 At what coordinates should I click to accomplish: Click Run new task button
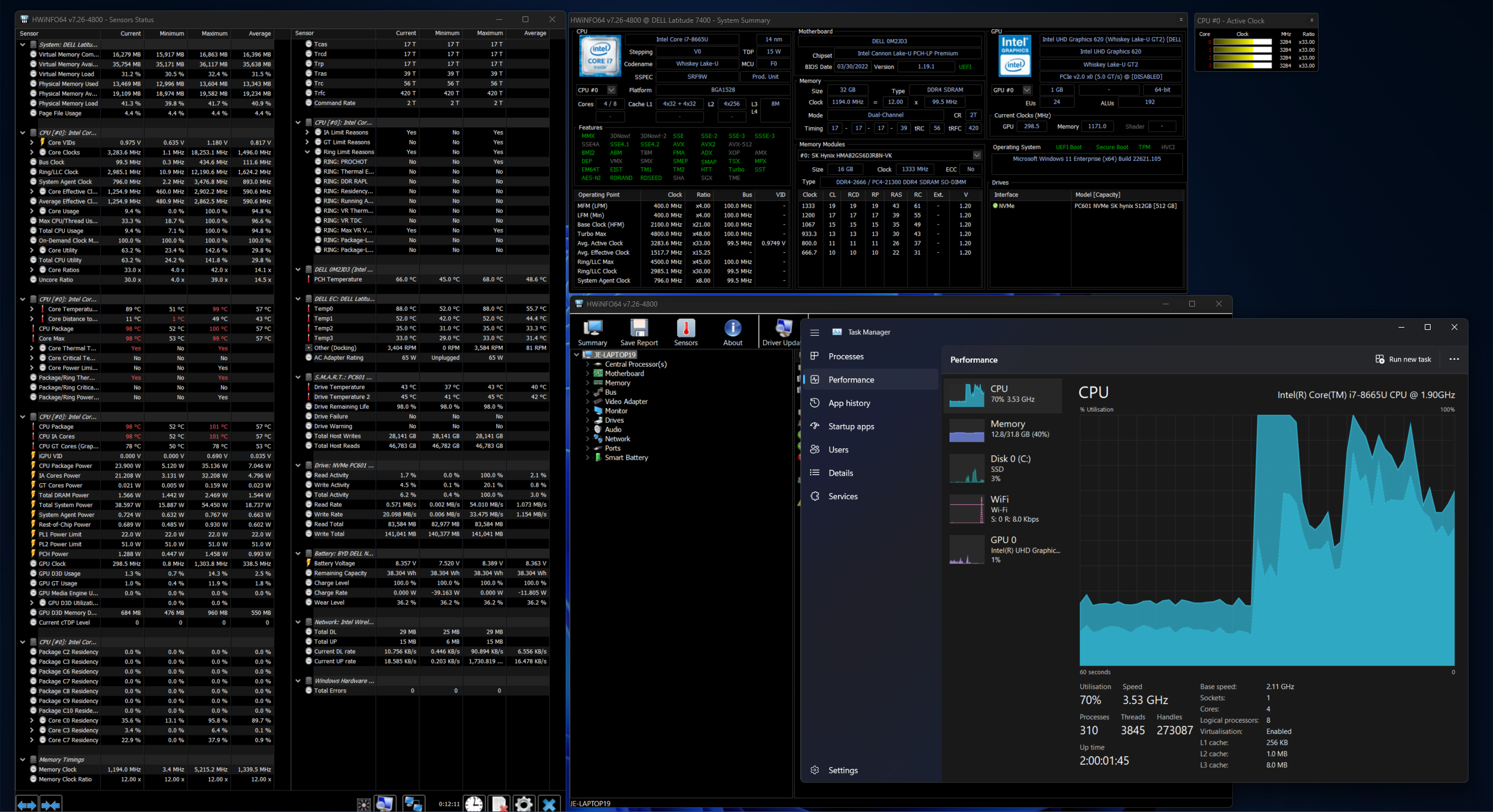pos(1403,359)
